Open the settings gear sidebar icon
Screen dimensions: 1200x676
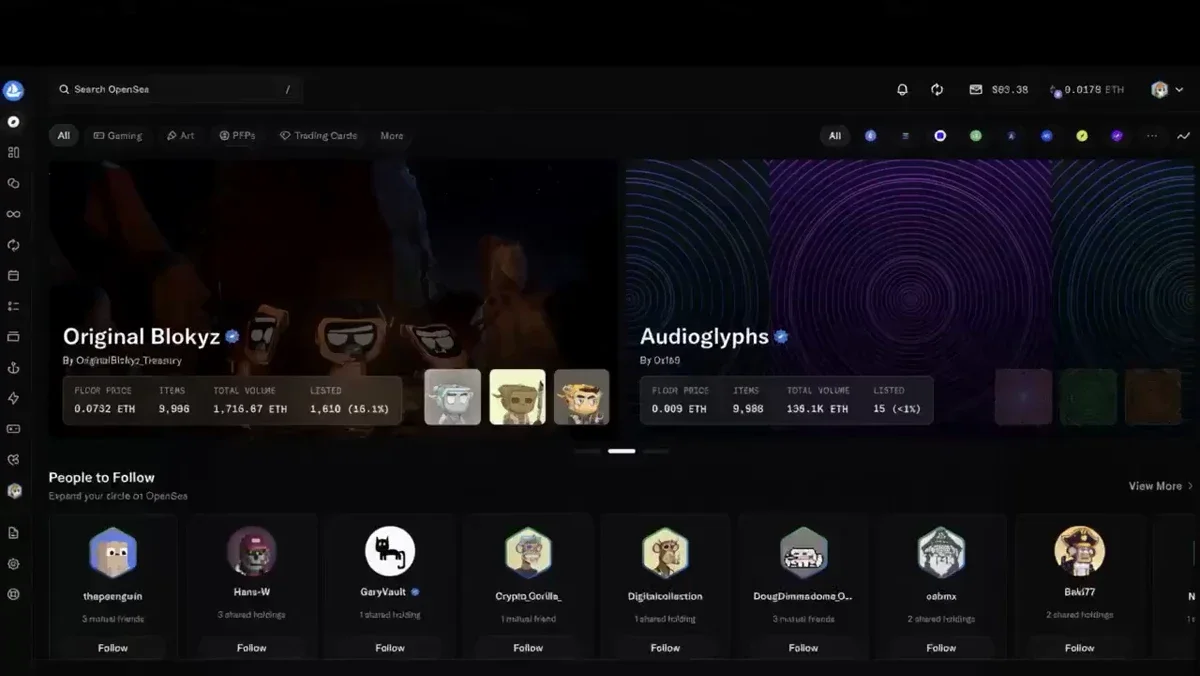13,564
